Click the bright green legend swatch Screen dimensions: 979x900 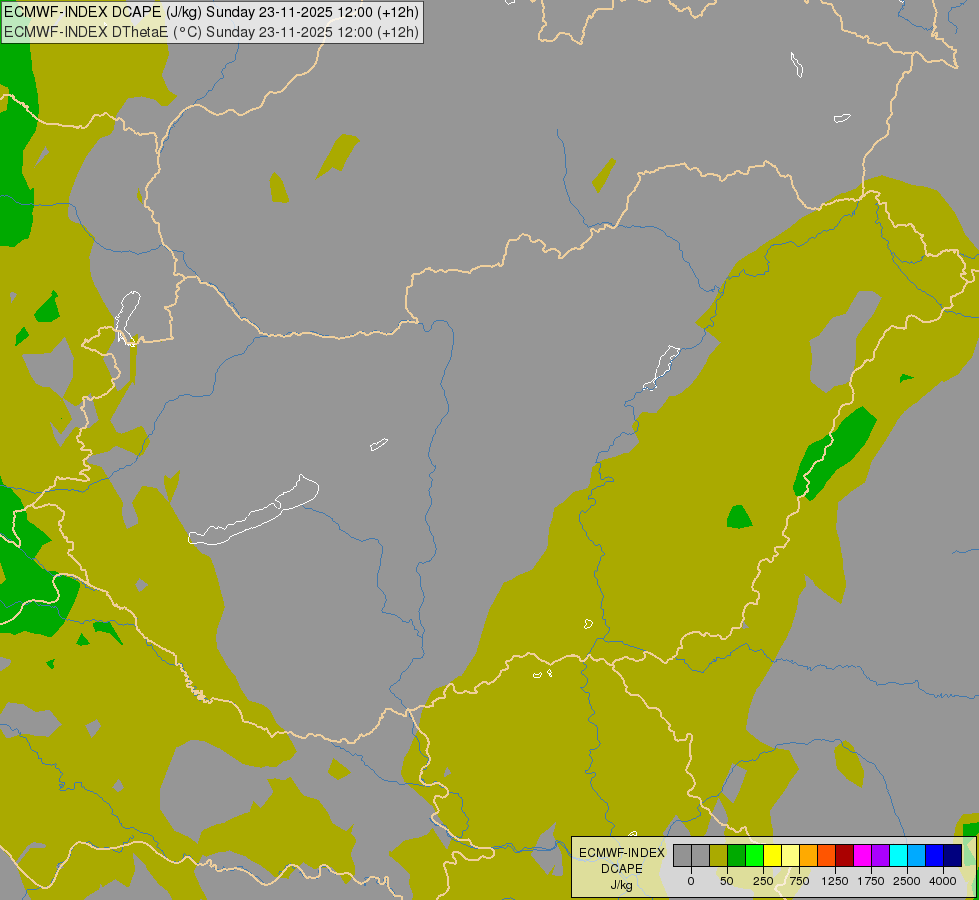coord(754,855)
